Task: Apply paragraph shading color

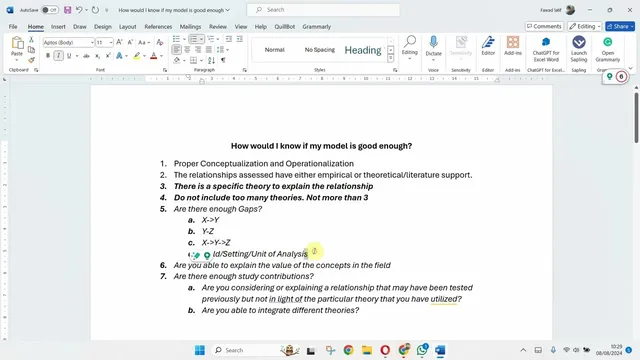Action: 177,60
